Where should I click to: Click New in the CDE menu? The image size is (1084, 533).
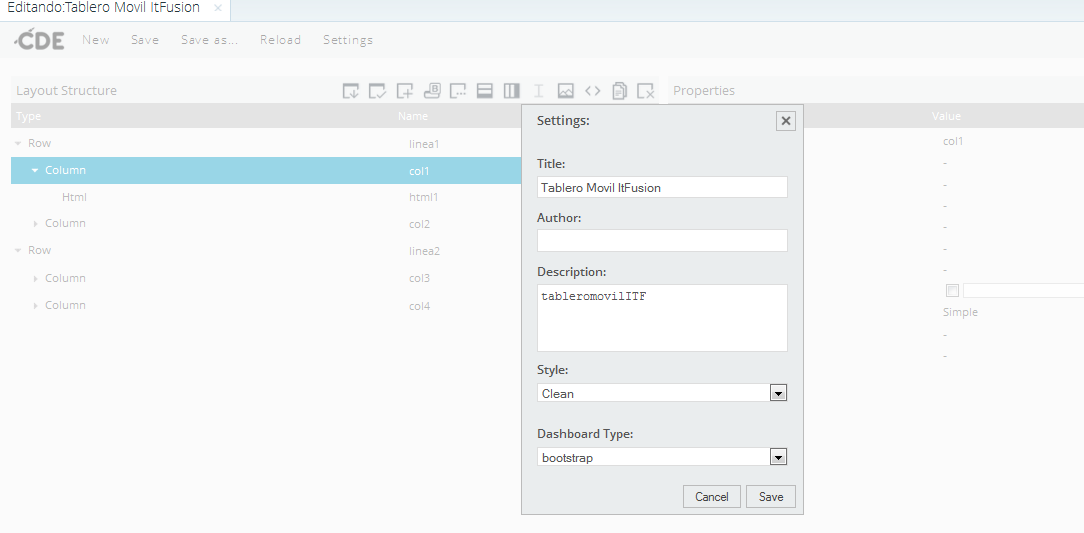click(x=95, y=40)
